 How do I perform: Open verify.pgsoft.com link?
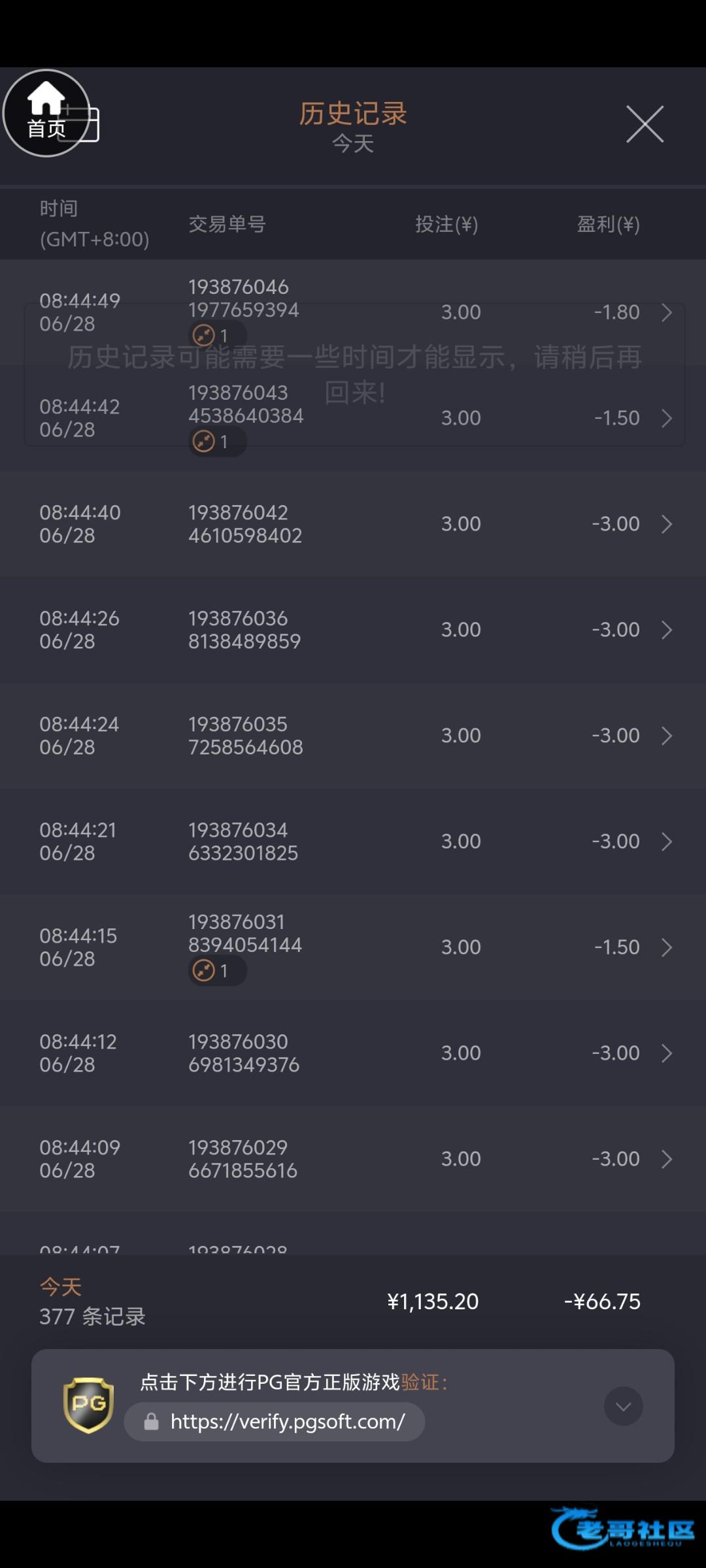(287, 1422)
